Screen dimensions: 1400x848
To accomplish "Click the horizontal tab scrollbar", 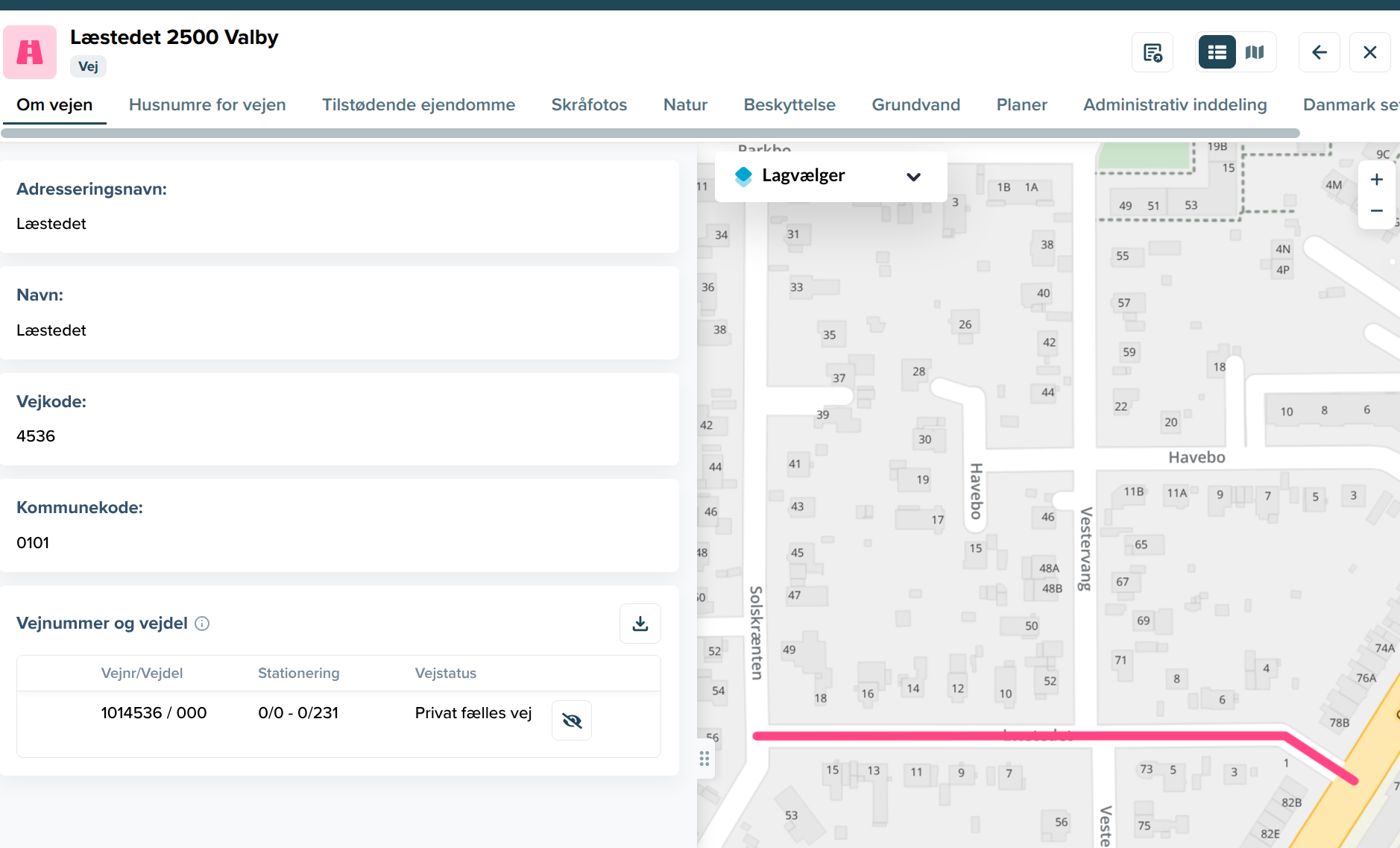I will coord(650,133).
